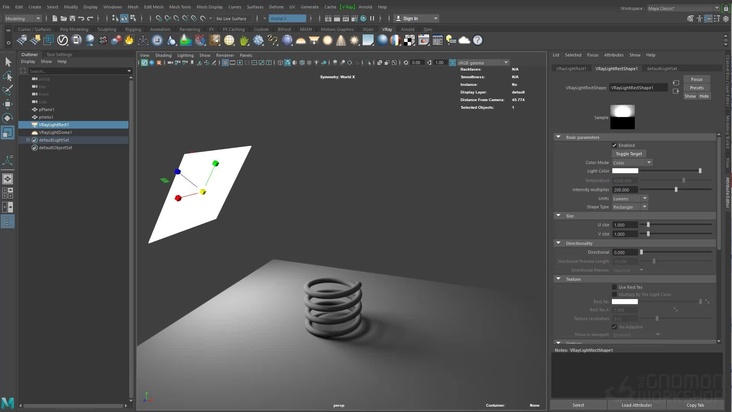Viewport: 732px width, 412px height.
Task: Activate the Lasso select tool
Action: pos(8,76)
